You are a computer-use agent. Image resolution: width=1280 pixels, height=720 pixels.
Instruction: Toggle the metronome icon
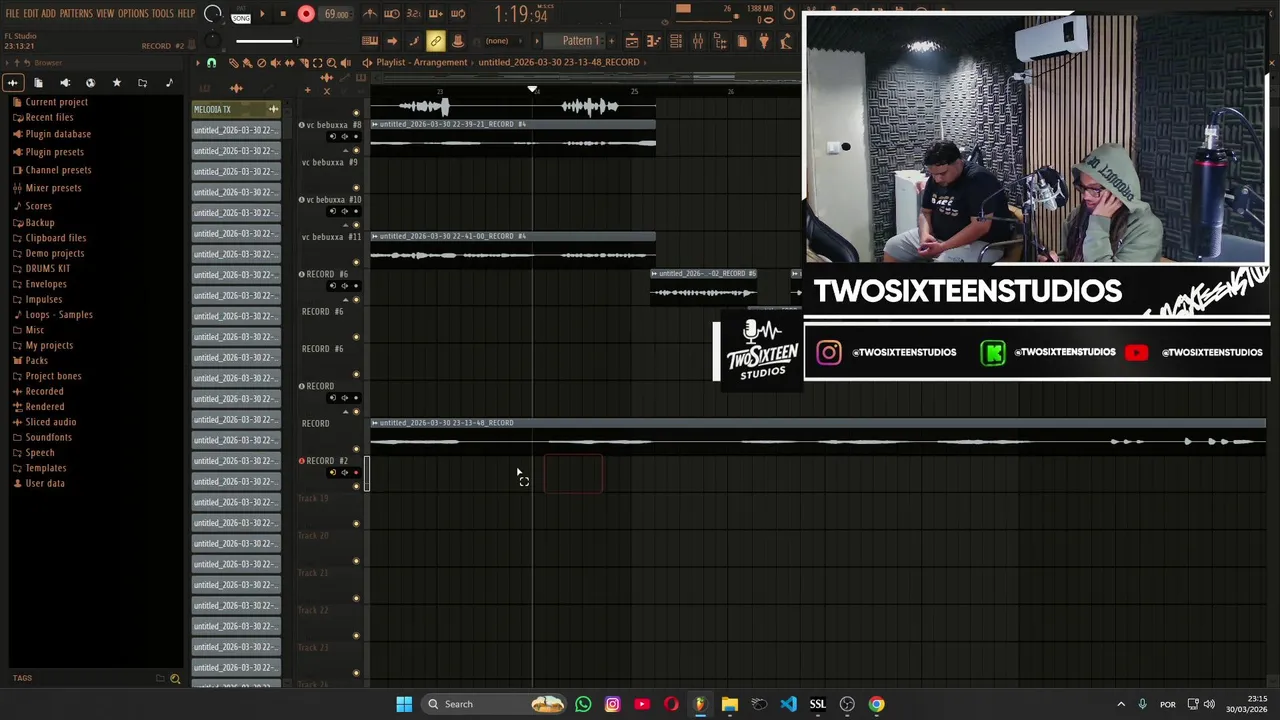click(370, 14)
